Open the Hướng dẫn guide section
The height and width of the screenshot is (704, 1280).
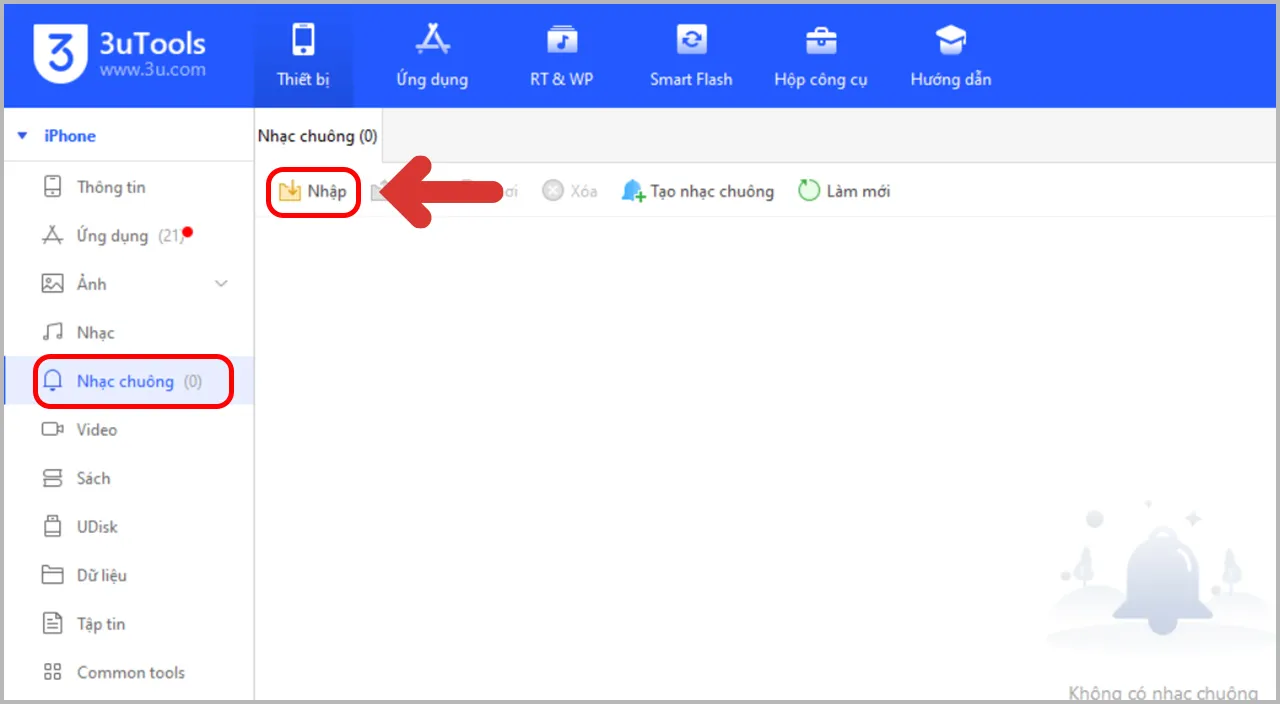(949, 55)
